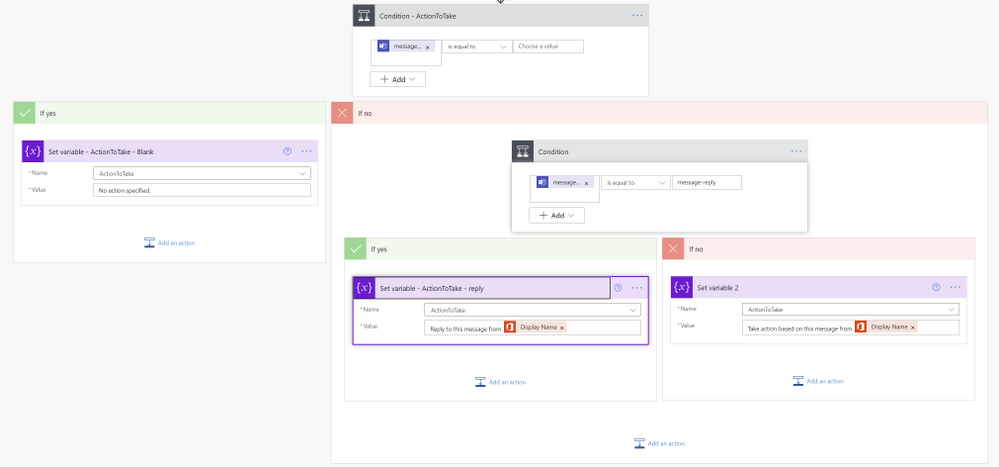
Task: Click Add button in inner Condition
Action: click(x=557, y=215)
